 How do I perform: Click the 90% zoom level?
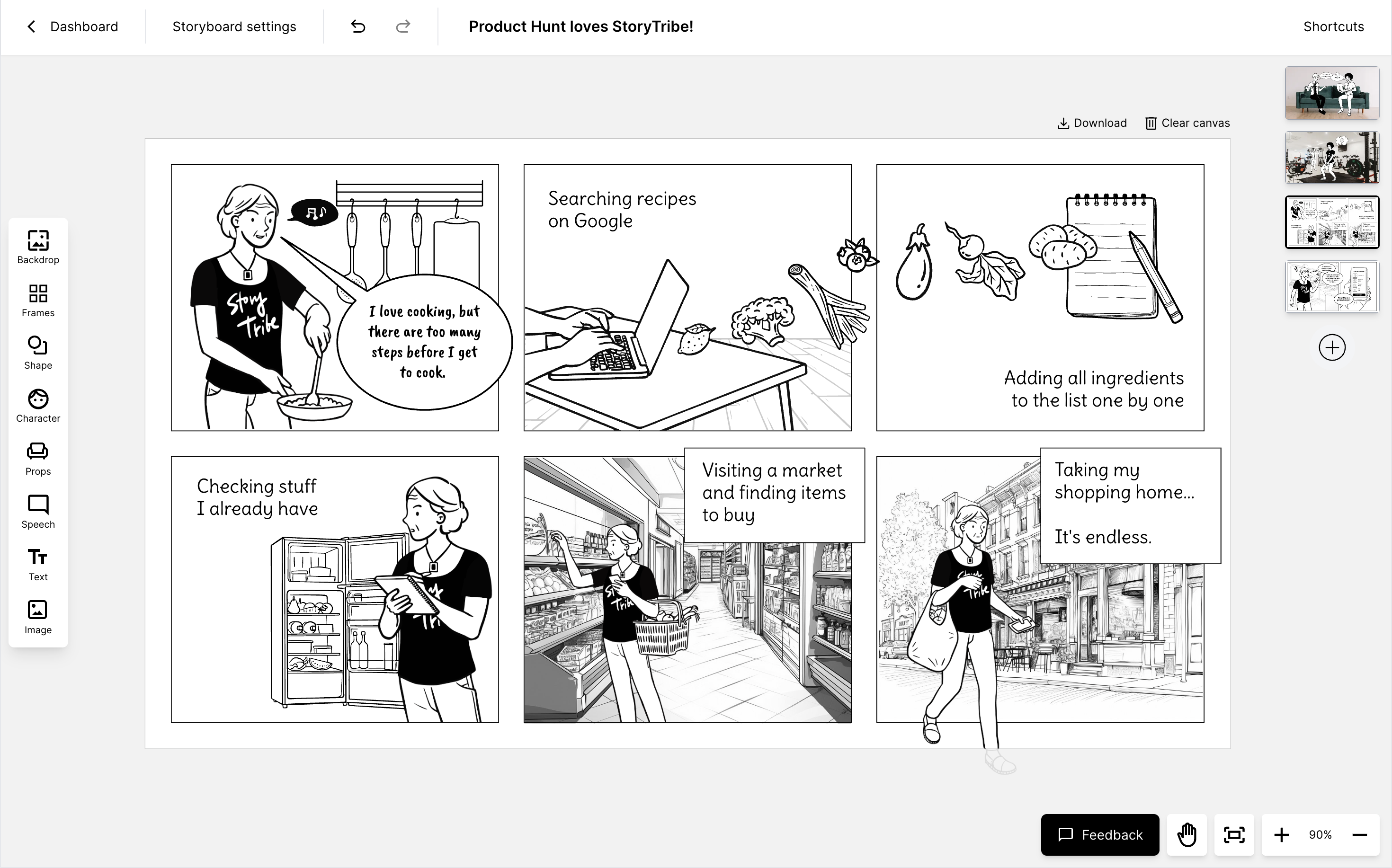pyautogui.click(x=1320, y=835)
